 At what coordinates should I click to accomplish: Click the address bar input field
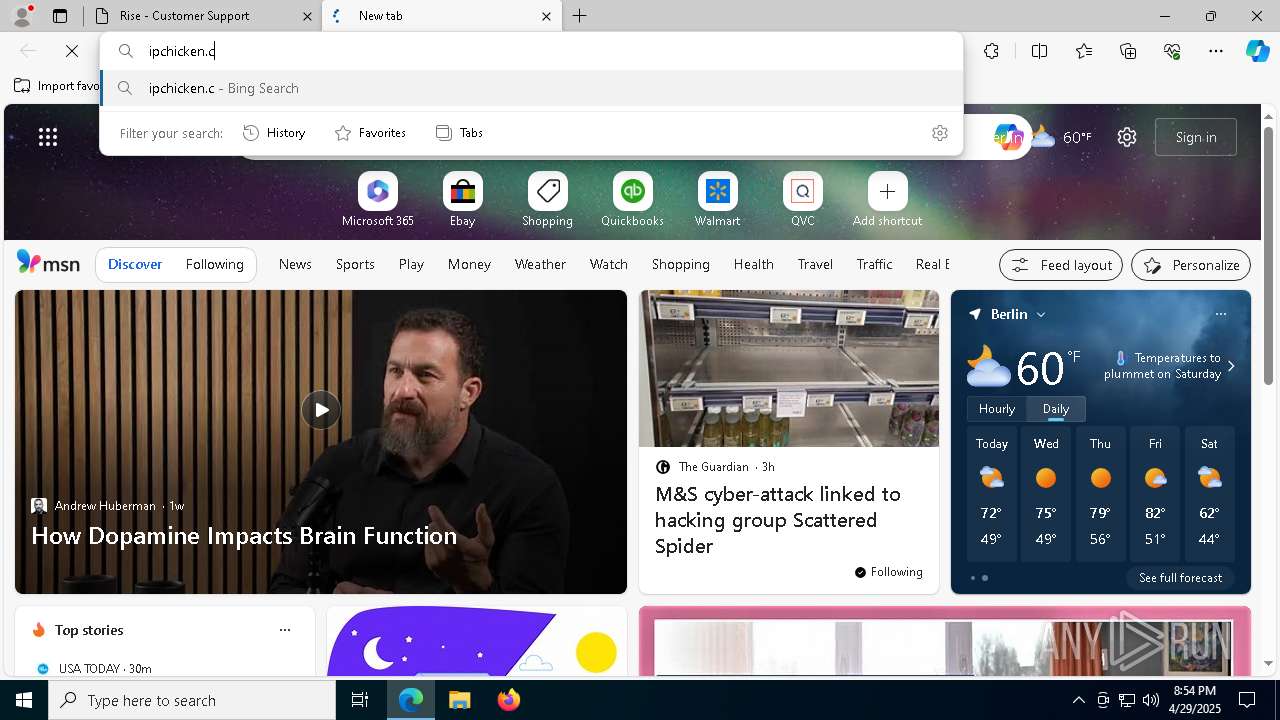[x=532, y=51]
